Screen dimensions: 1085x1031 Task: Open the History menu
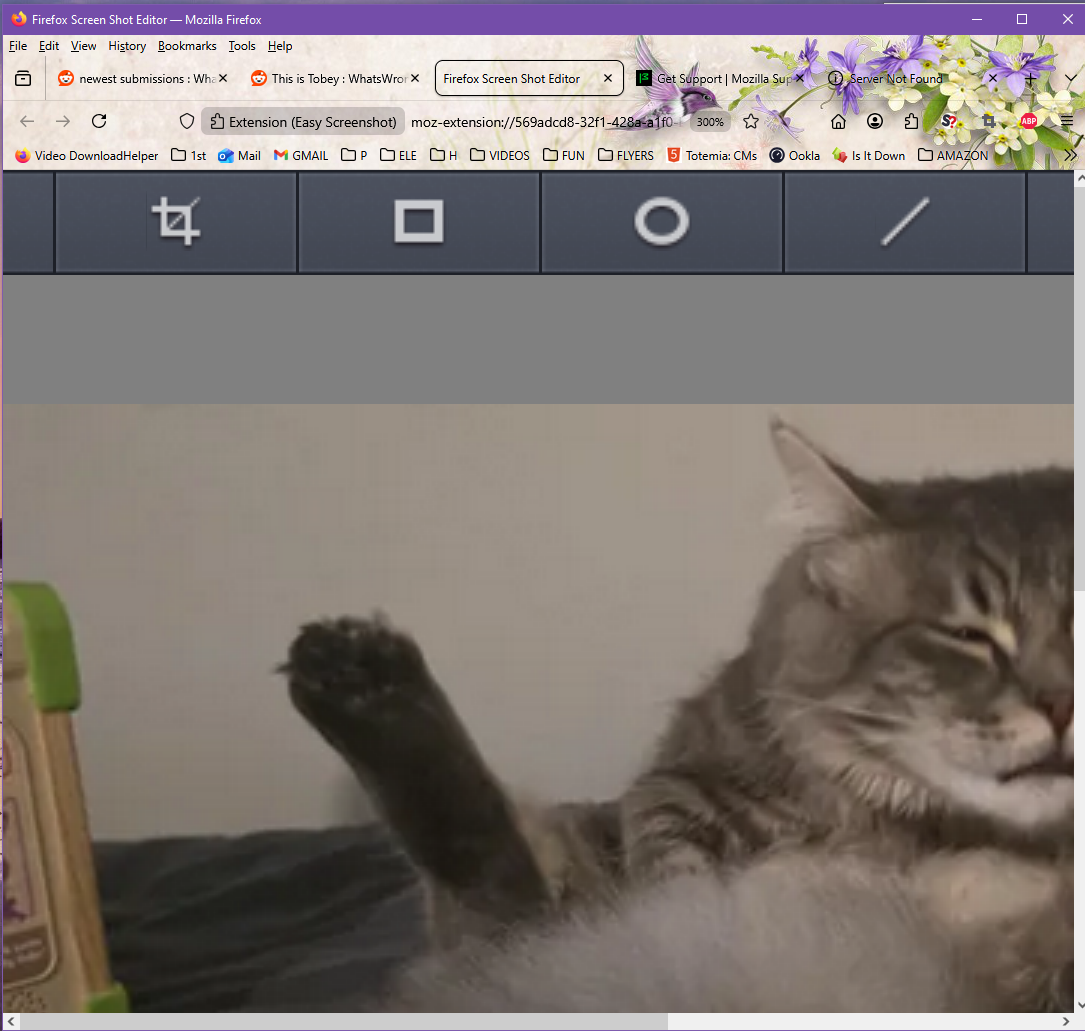[x=127, y=46]
